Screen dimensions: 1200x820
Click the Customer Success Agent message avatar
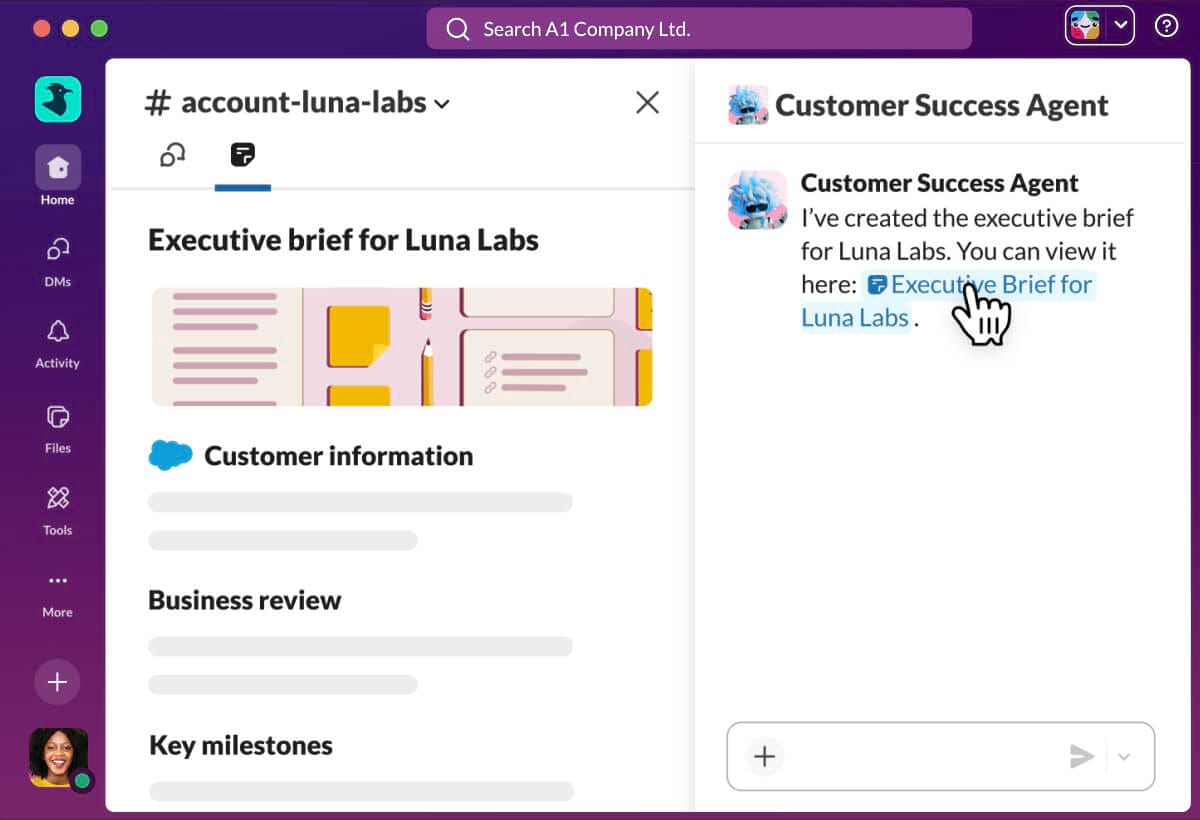757,199
